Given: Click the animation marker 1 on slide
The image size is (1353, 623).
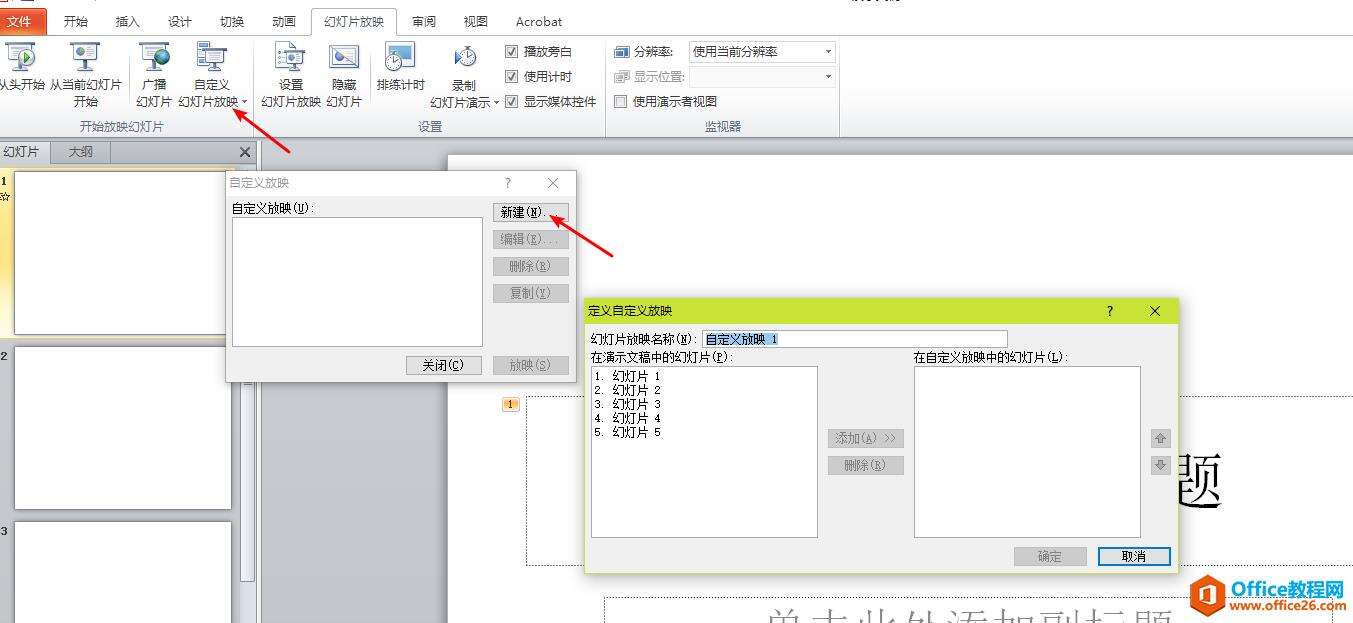Looking at the screenshot, I should point(510,404).
